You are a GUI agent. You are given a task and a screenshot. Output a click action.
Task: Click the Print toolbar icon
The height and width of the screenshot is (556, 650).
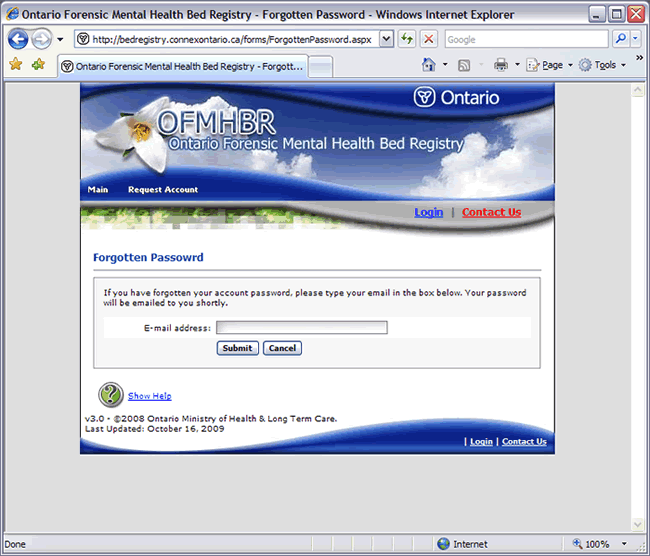[501, 65]
